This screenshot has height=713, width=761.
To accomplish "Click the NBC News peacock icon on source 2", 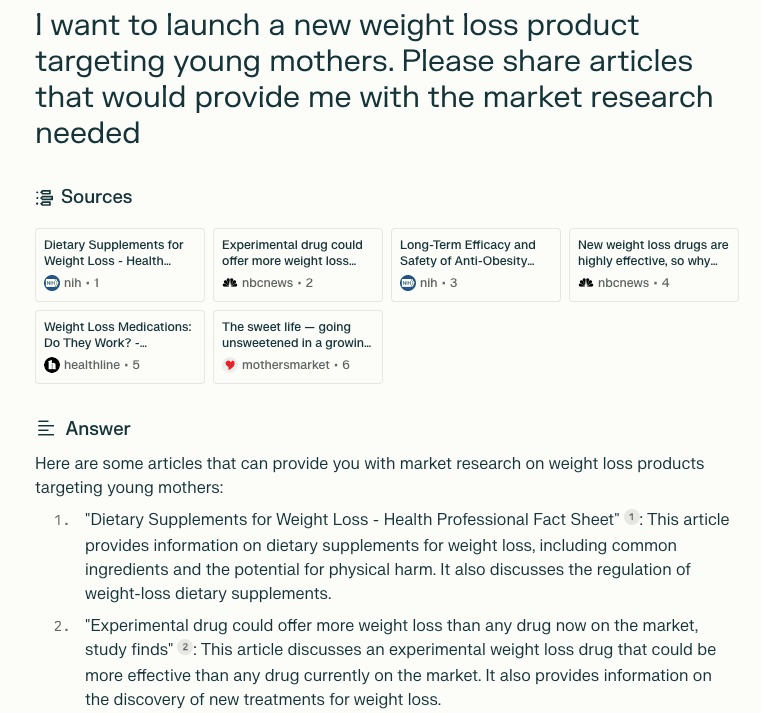I will (x=230, y=282).
